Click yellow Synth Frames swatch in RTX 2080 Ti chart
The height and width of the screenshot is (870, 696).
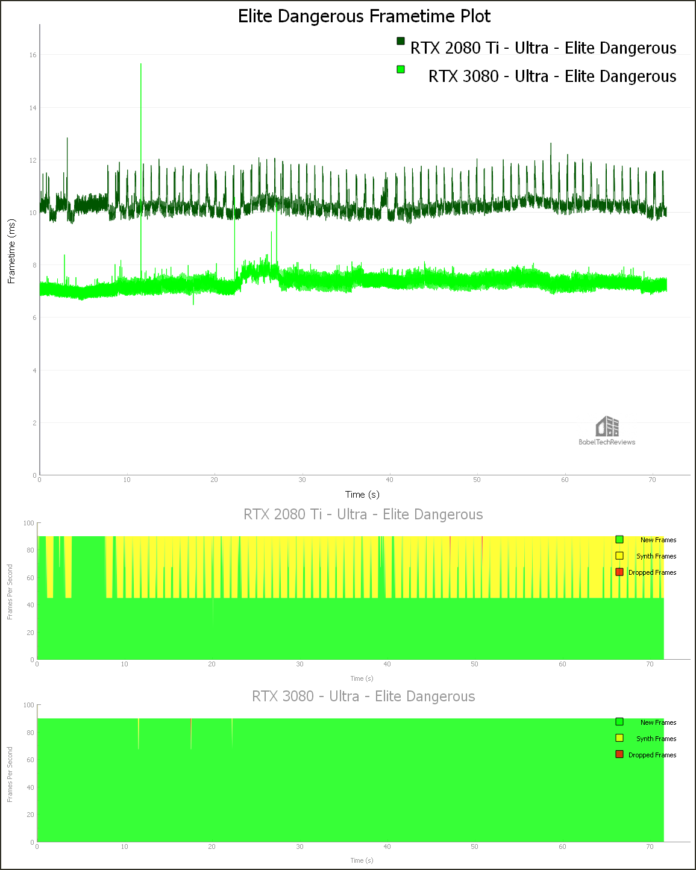[619, 555]
